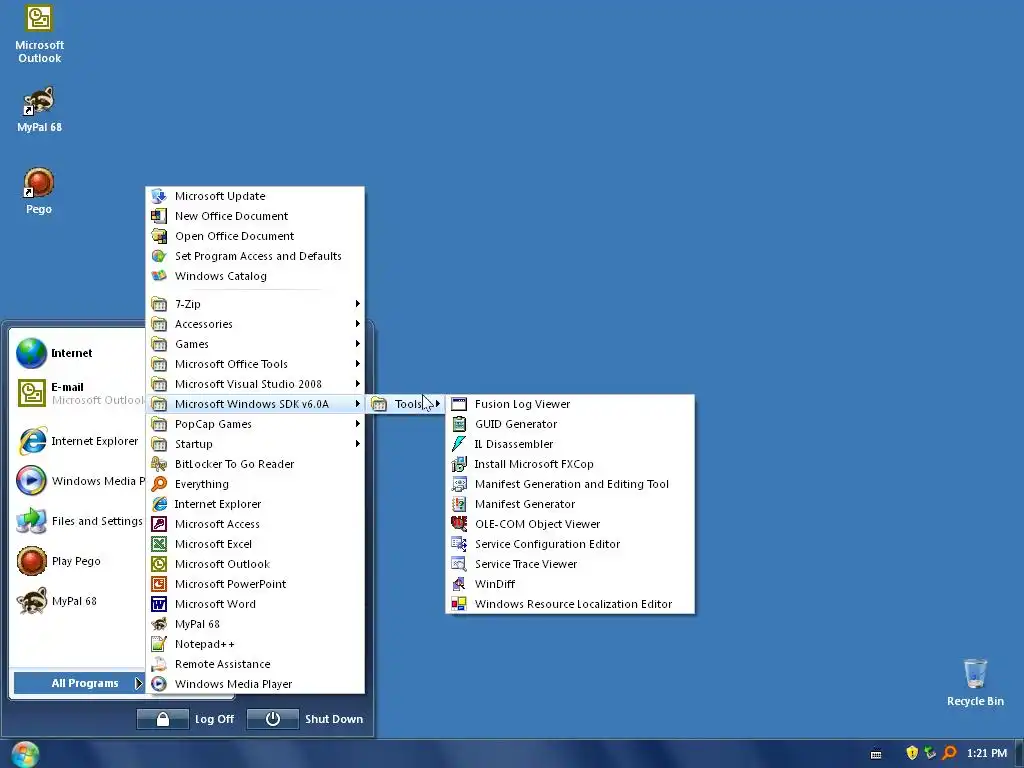Open Internet Explorer in All Programs list
Screen dimensions: 1024x768
[255, 504]
